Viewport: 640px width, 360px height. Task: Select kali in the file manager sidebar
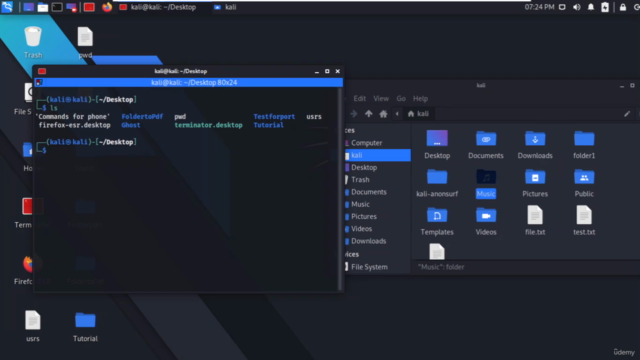click(378, 155)
